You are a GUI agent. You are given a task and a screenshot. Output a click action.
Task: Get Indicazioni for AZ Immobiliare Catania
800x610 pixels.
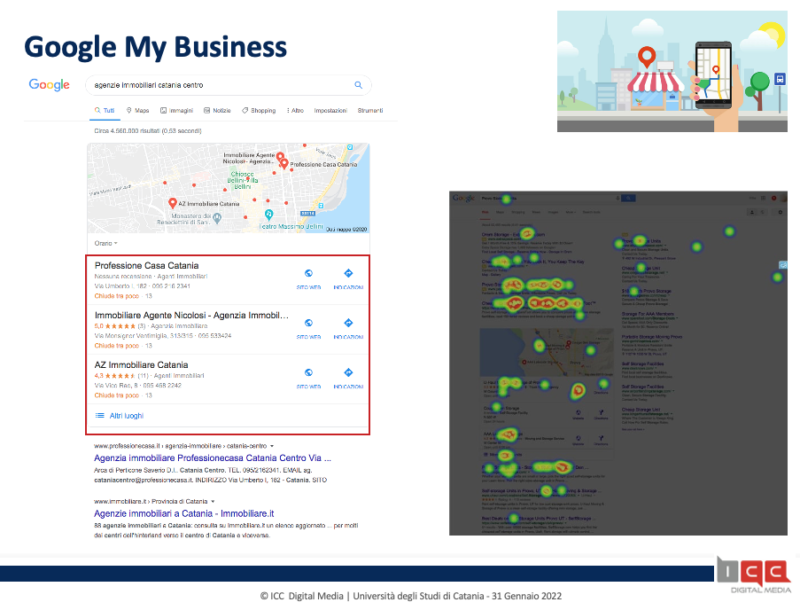pyautogui.click(x=348, y=377)
